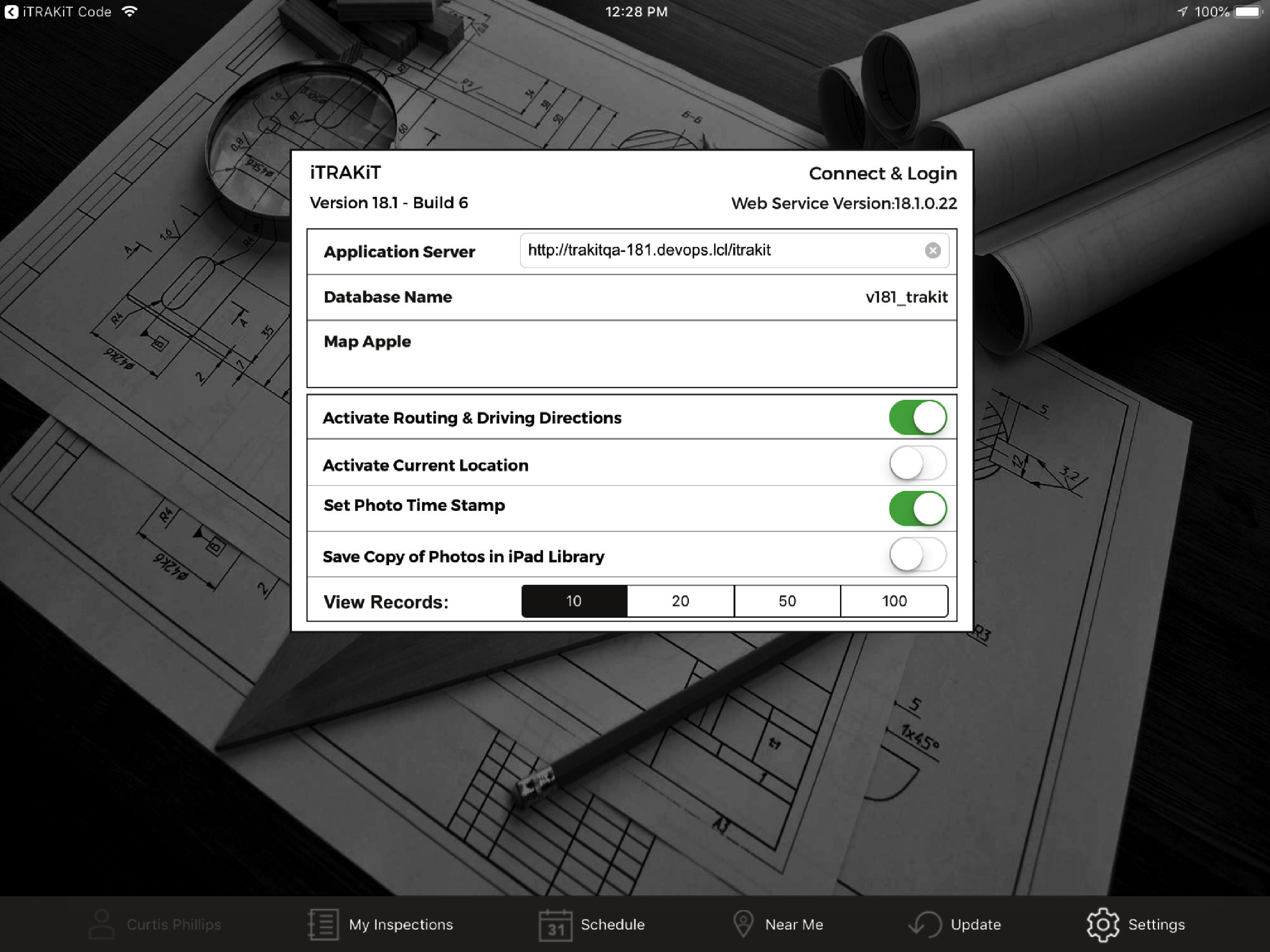Tap the 100% battery percentage
Screen dimensions: 1270x952
1212,12
